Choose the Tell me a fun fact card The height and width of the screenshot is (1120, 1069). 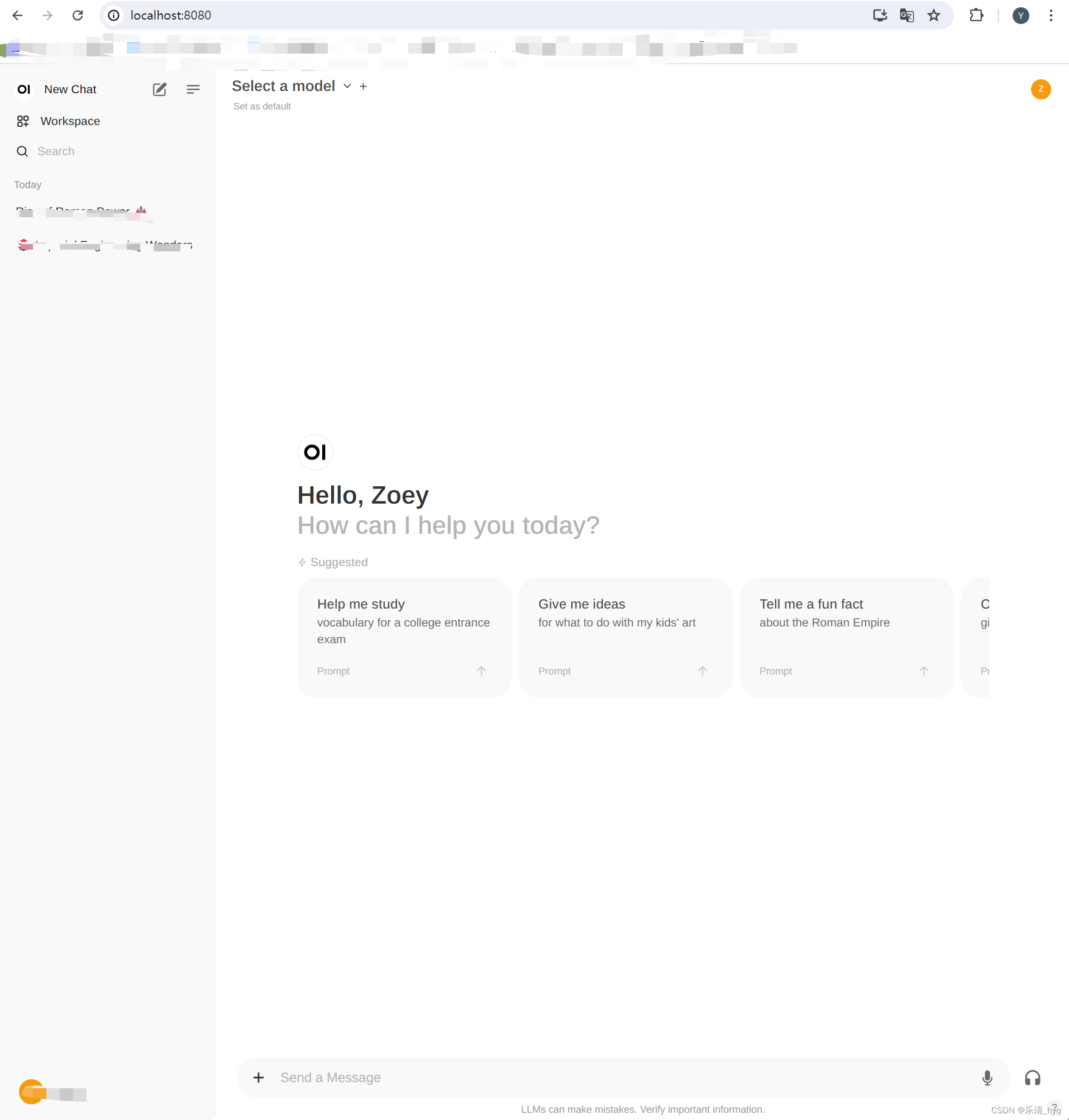[x=846, y=637]
